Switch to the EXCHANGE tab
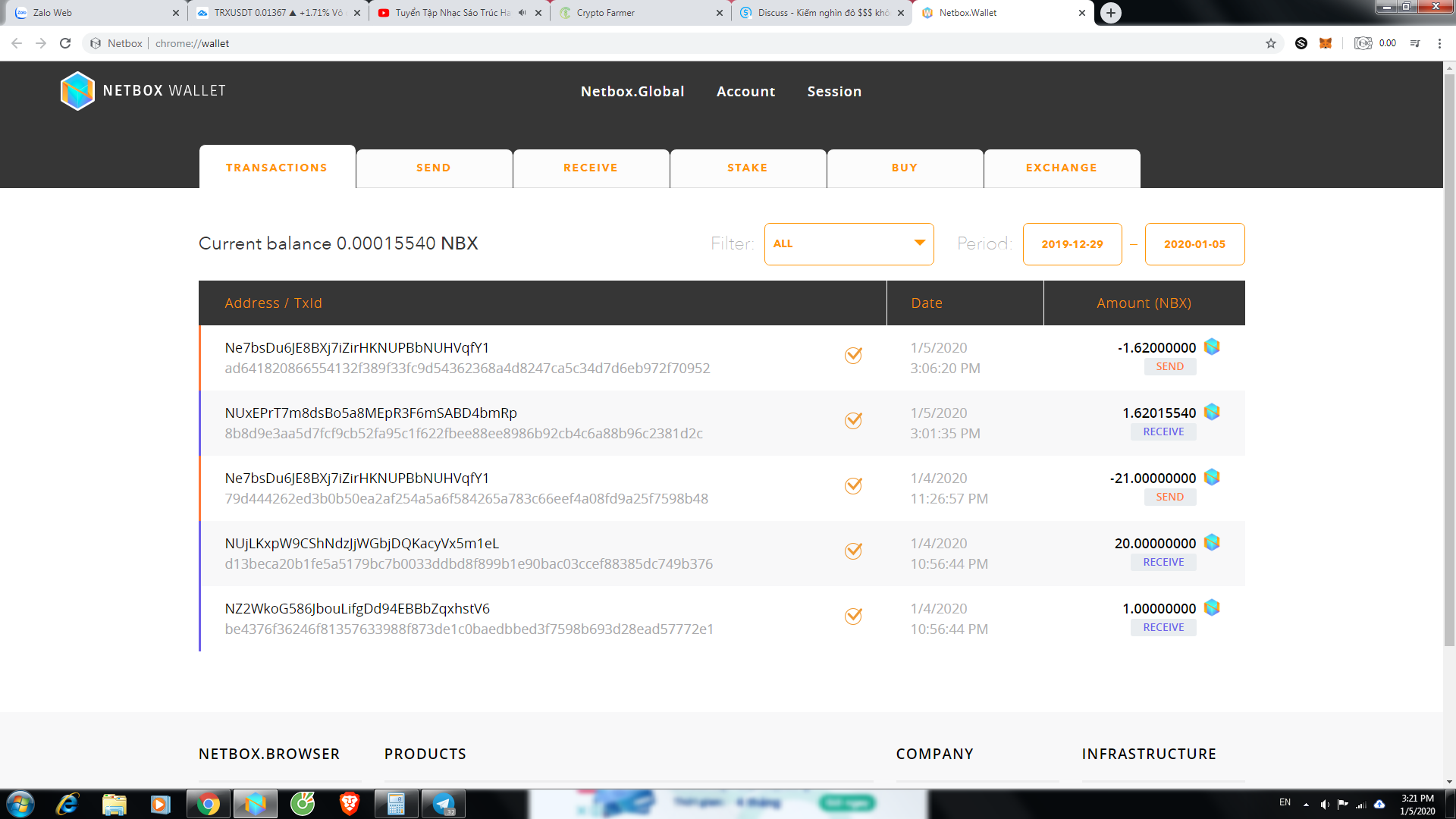Screen dimensions: 1456x819 [x=1061, y=168]
